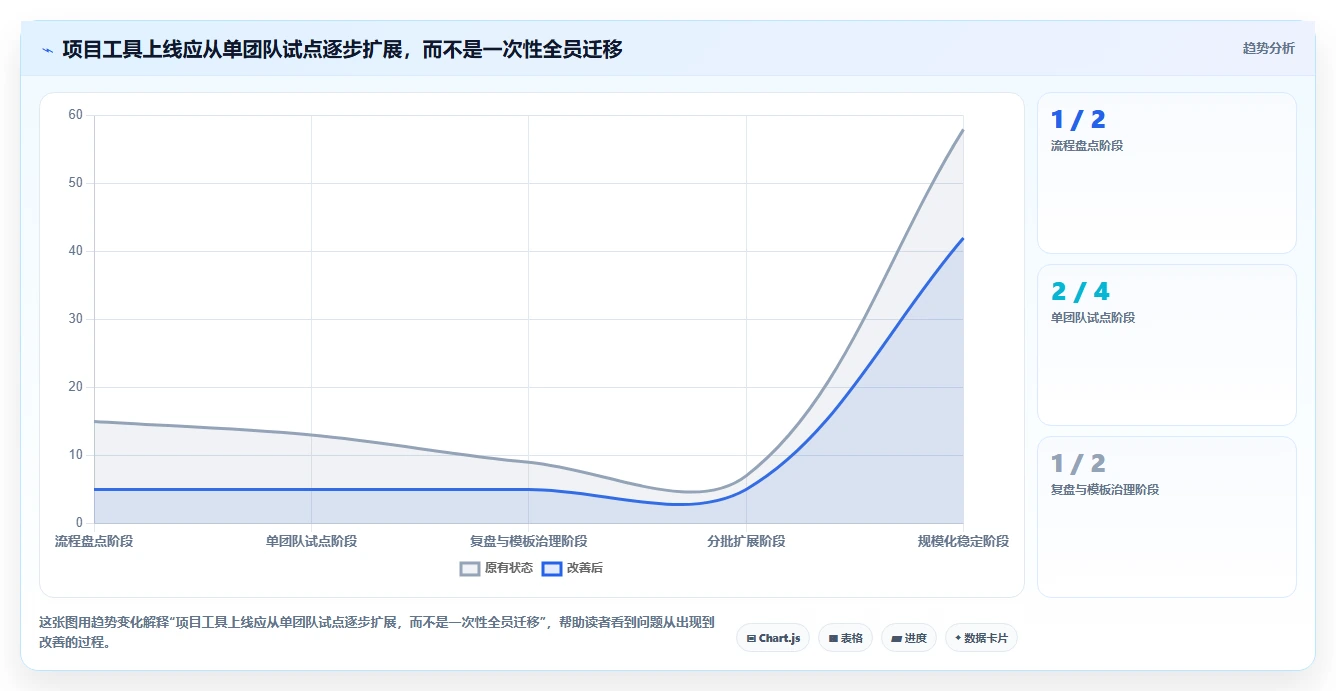Click the chart title text in the header
1336x691 pixels.
click(342, 49)
